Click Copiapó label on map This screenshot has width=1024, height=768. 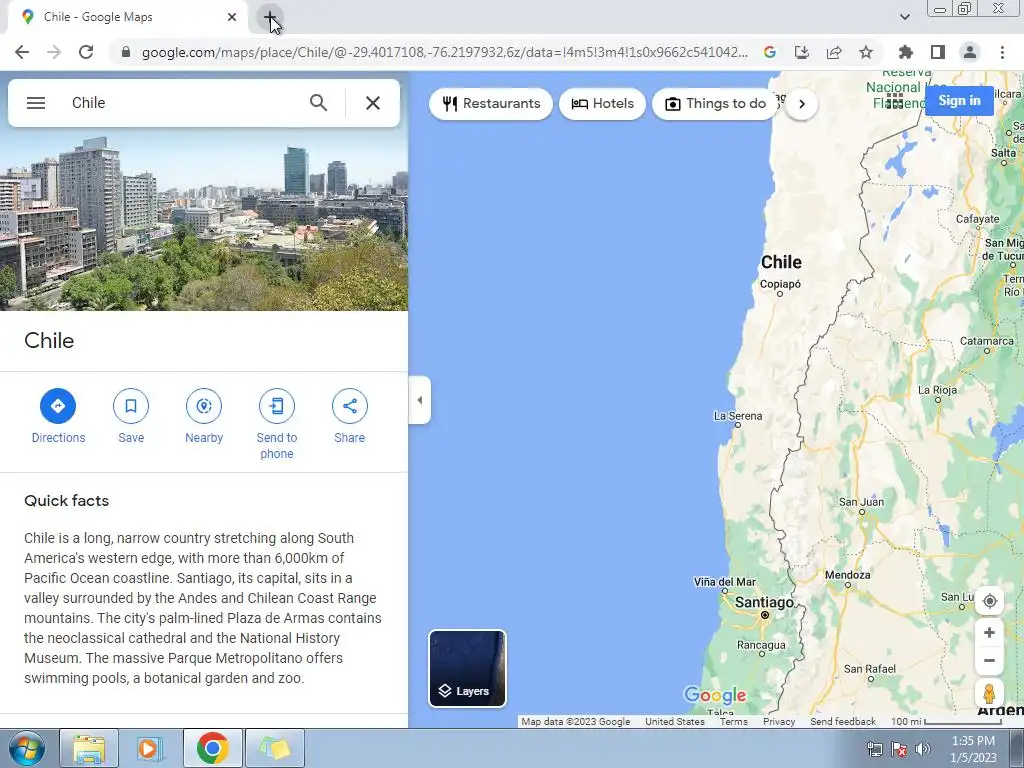pos(780,284)
